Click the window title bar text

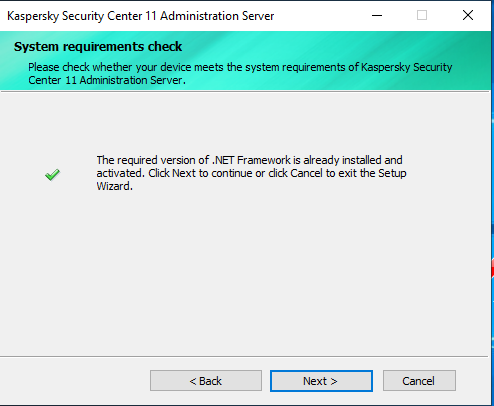click(140, 16)
